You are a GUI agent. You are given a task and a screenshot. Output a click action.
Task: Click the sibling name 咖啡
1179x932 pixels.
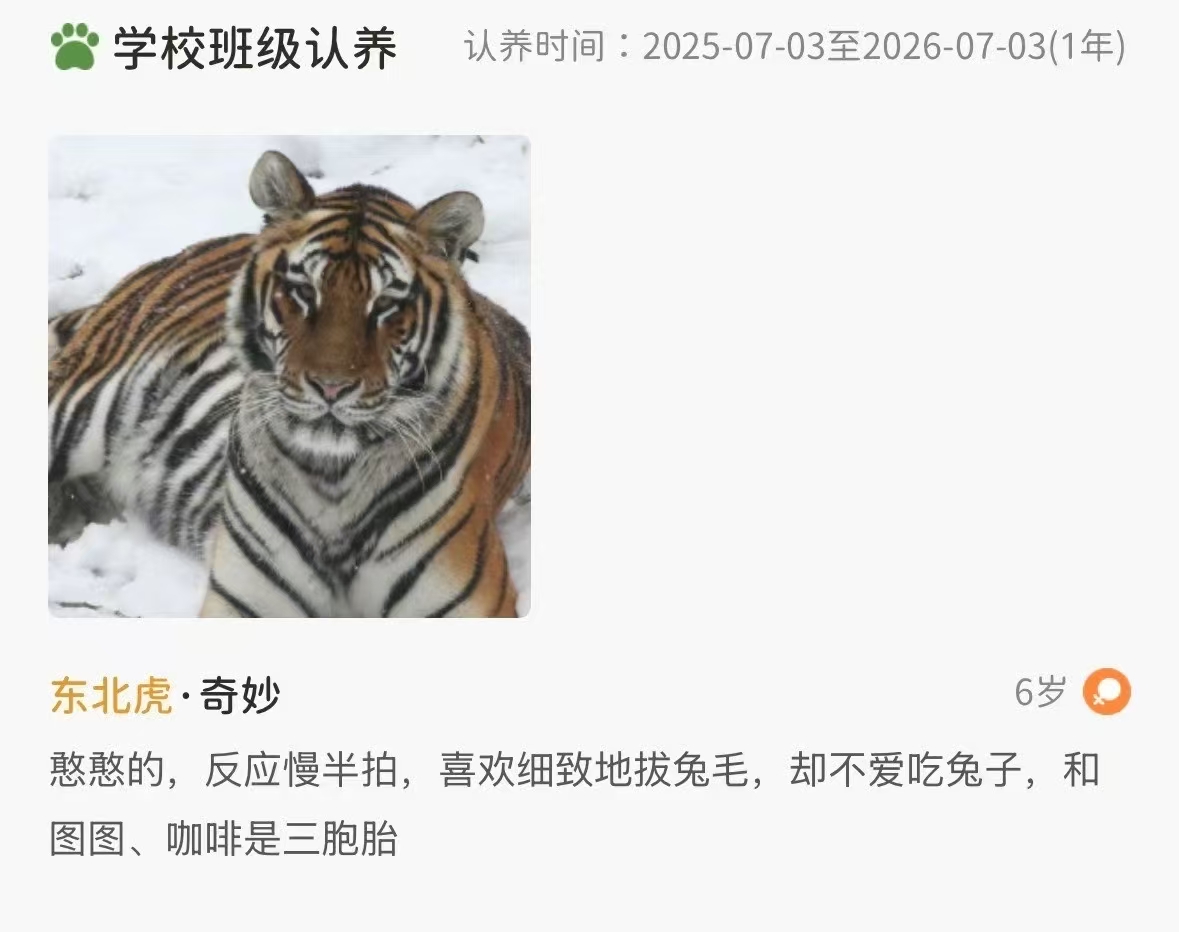click(x=204, y=839)
